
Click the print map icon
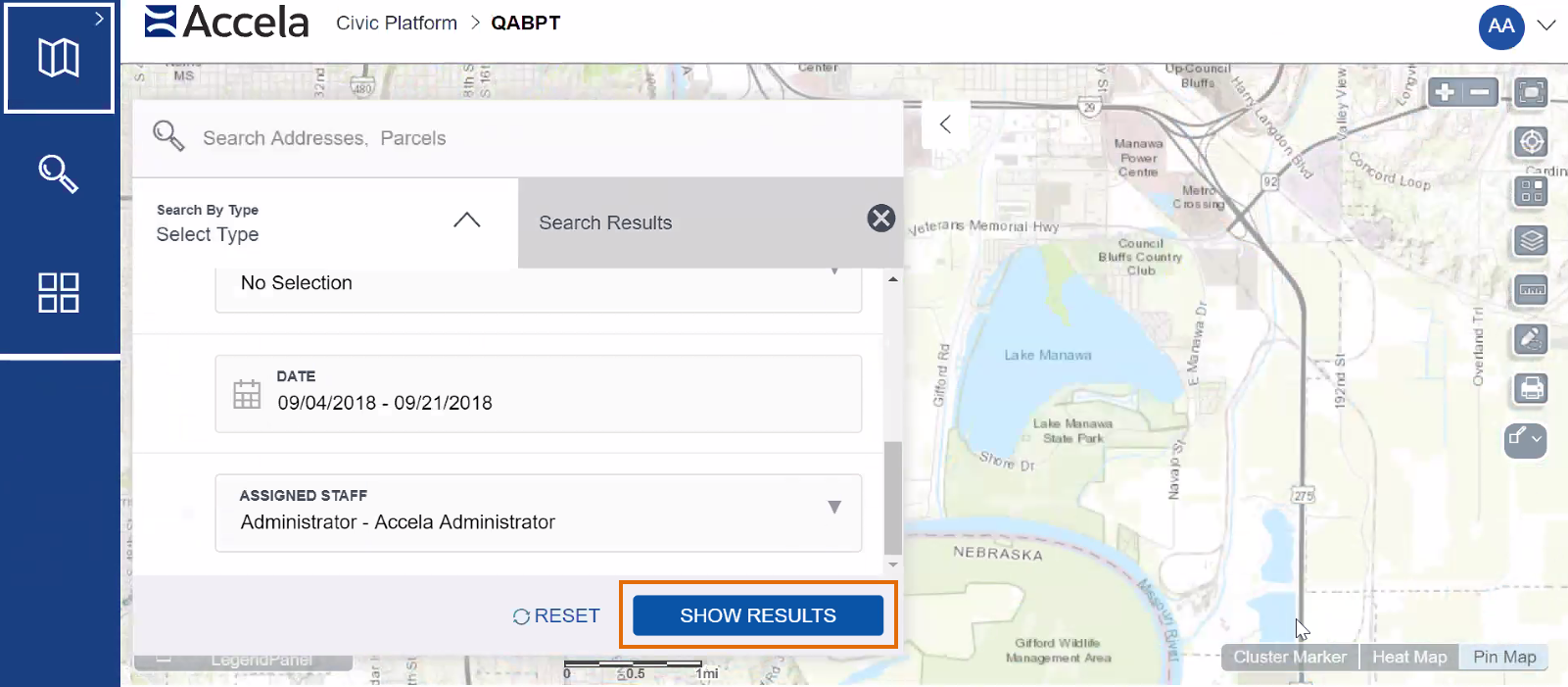tap(1531, 389)
